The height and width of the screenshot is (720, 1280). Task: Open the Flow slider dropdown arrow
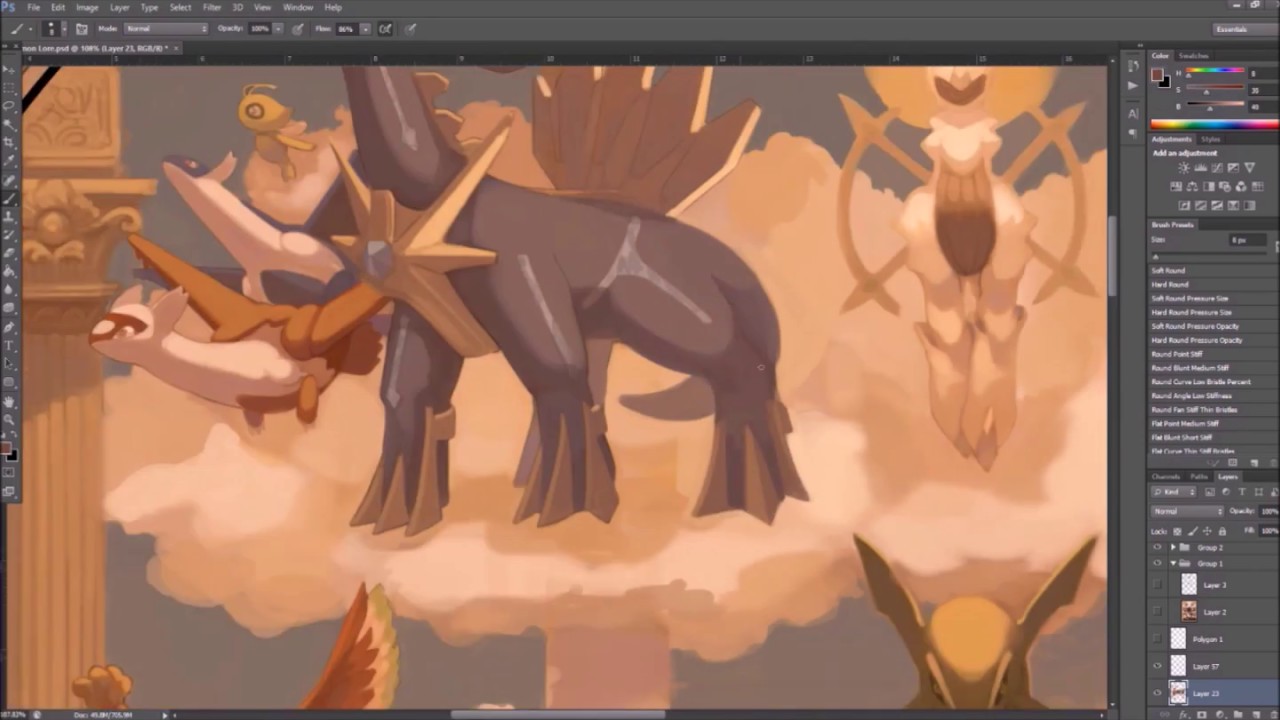366,29
